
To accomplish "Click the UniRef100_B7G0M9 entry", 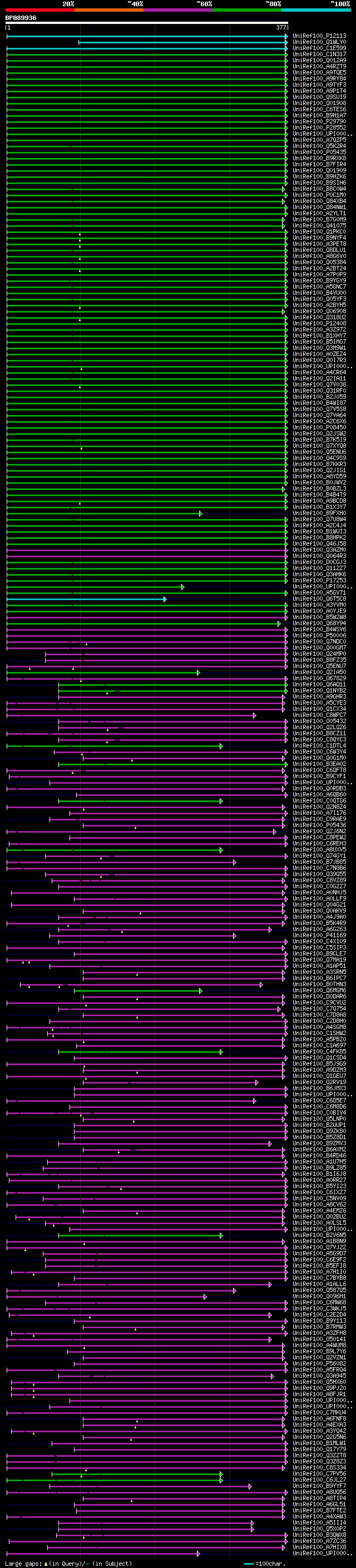I will (319, 219).
